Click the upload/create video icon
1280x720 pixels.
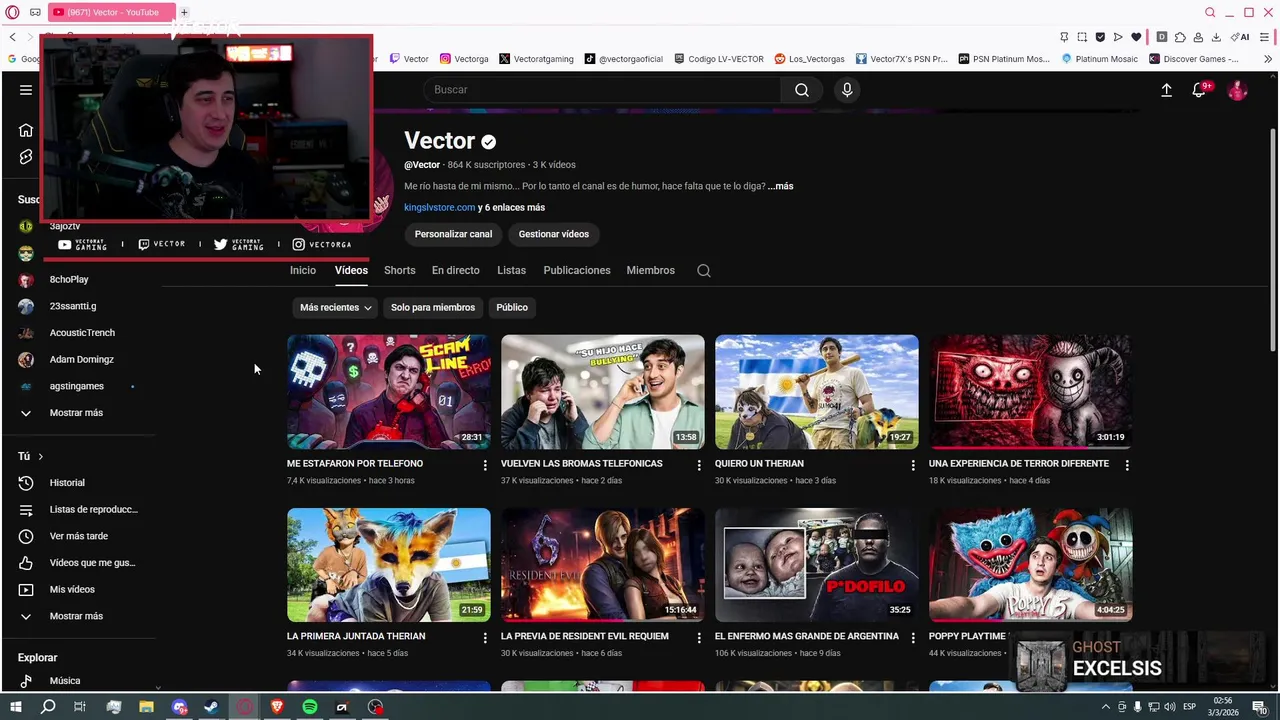tap(1166, 90)
